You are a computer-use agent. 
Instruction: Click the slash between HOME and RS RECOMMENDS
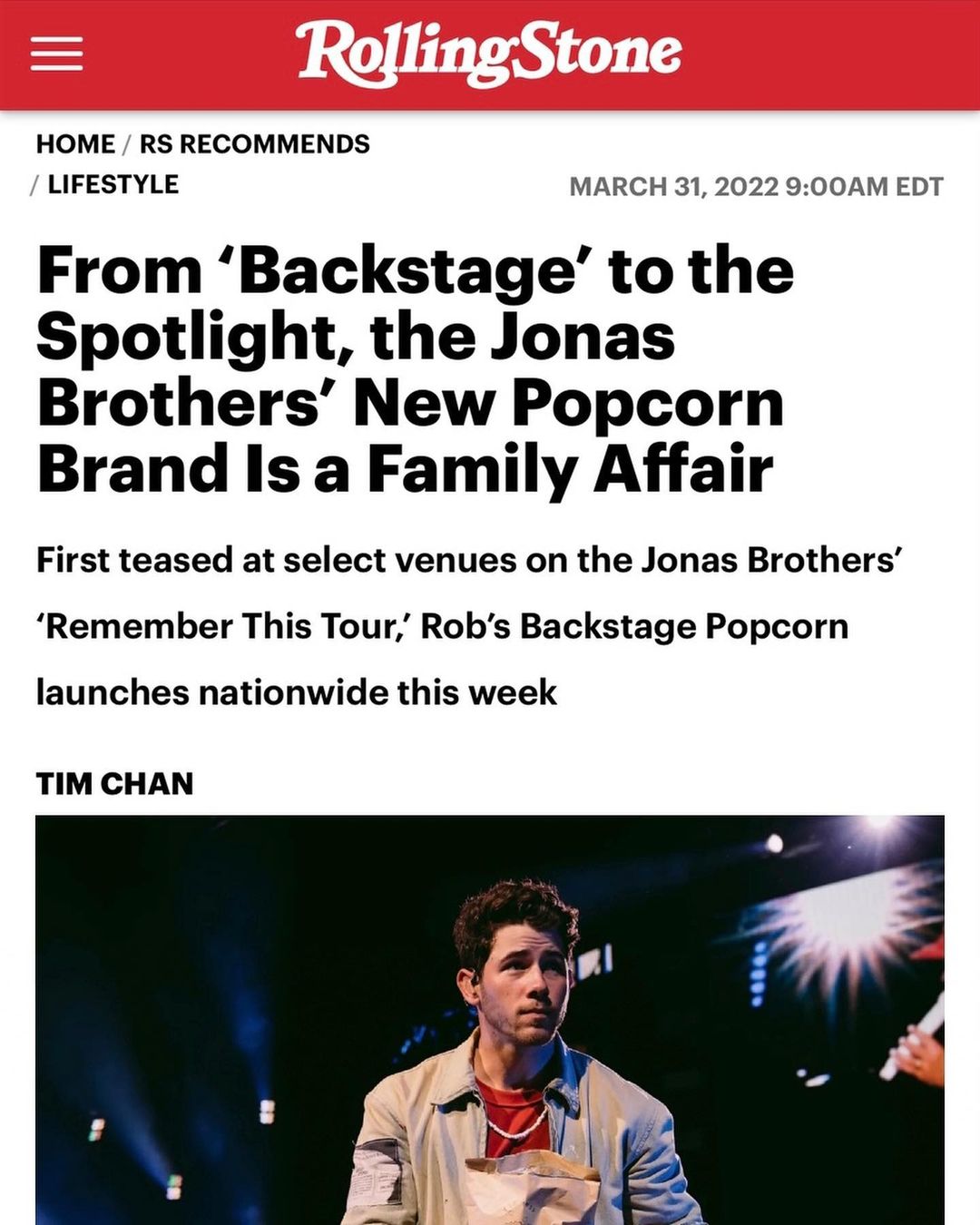pyautogui.click(x=127, y=144)
